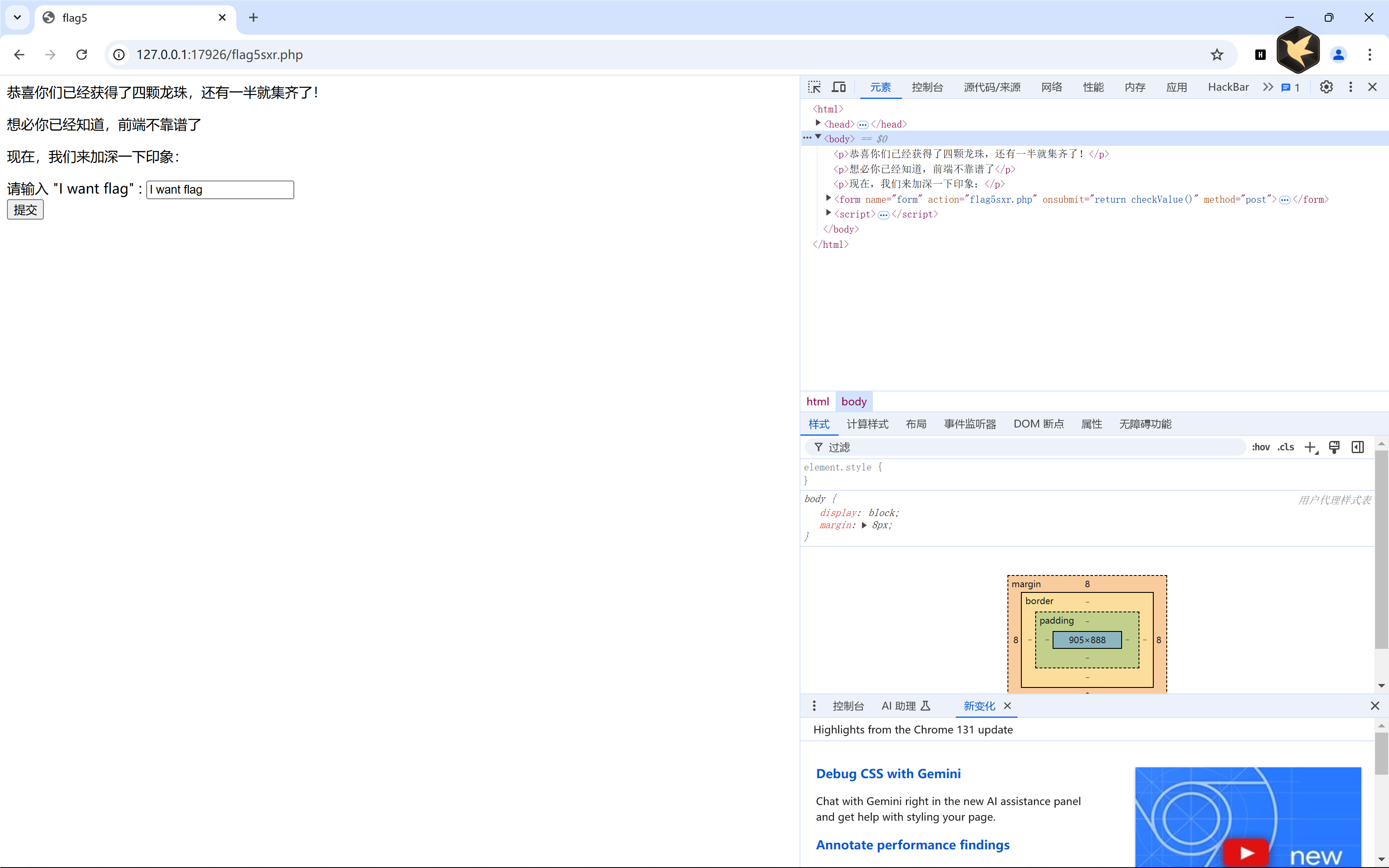Open the 无障碍功能 subtab
Screen dimensions: 1389x868
1145,424
